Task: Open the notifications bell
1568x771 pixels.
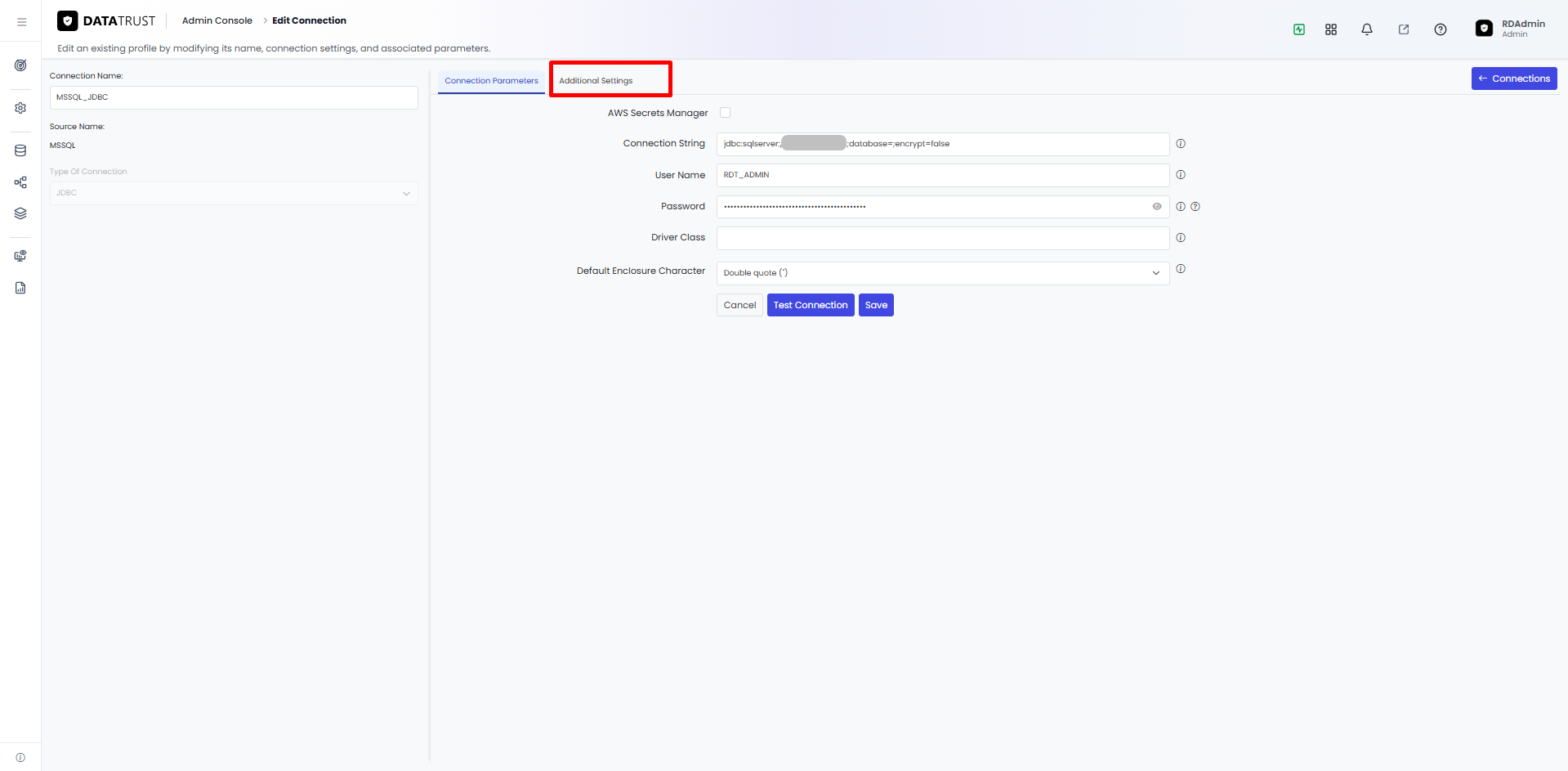Action: [x=1367, y=29]
